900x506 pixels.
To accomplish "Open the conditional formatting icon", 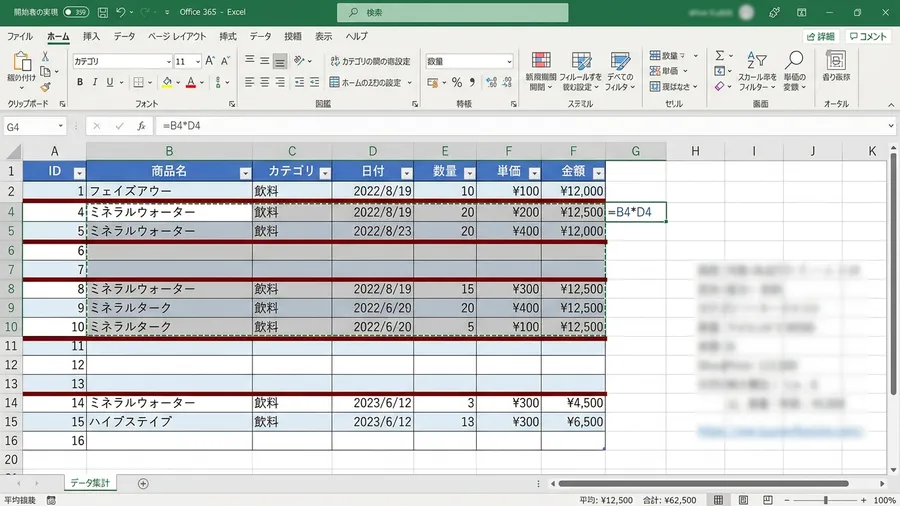I will (541, 60).
